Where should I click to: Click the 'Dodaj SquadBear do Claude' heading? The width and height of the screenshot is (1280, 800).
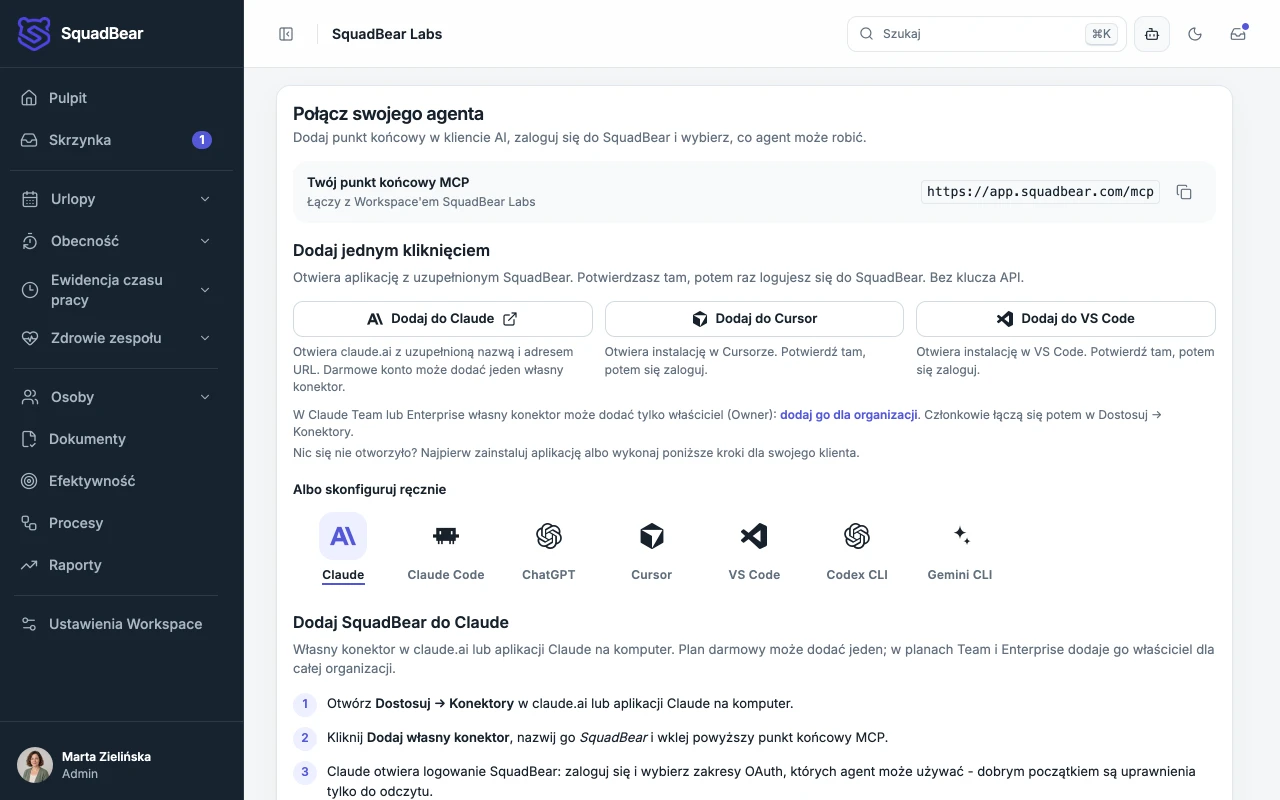[x=401, y=622]
